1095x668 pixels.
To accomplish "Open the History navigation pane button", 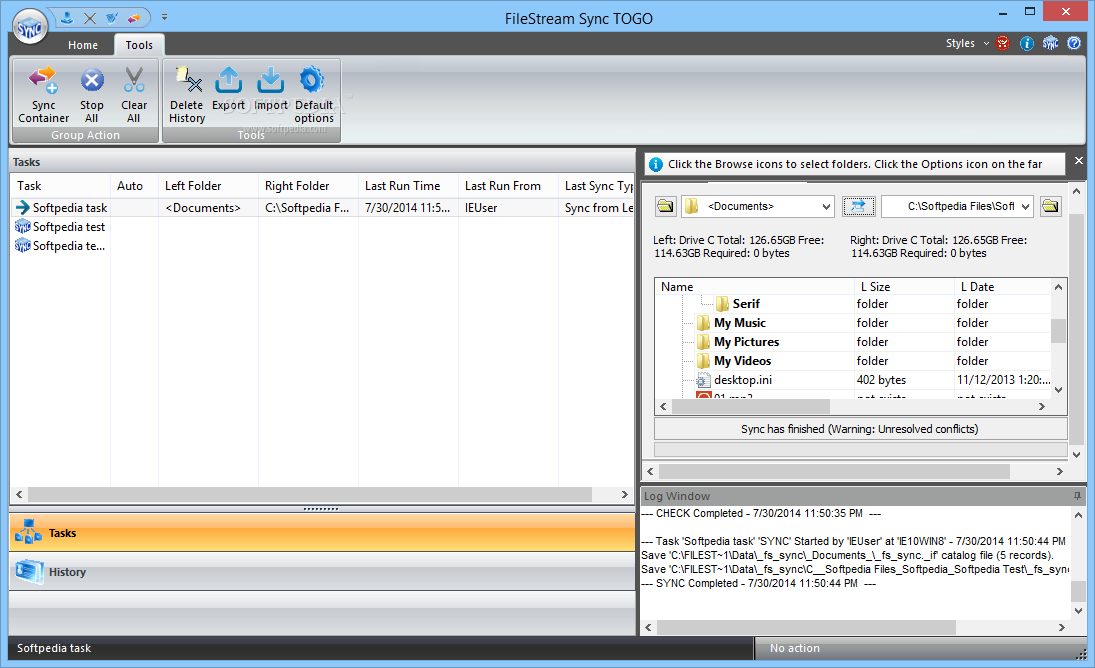I will 322,572.
